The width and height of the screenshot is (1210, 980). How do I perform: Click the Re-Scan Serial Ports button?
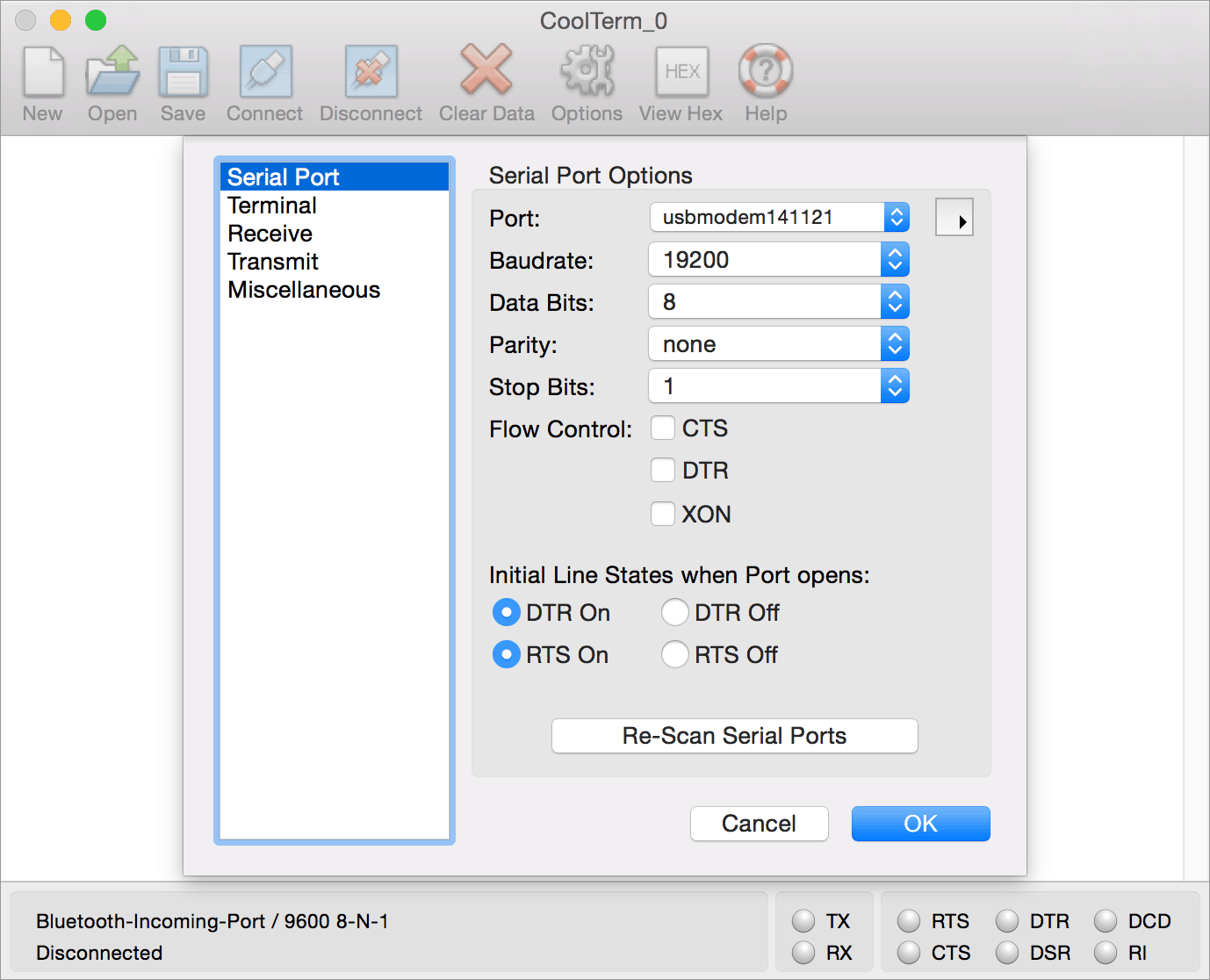point(734,736)
